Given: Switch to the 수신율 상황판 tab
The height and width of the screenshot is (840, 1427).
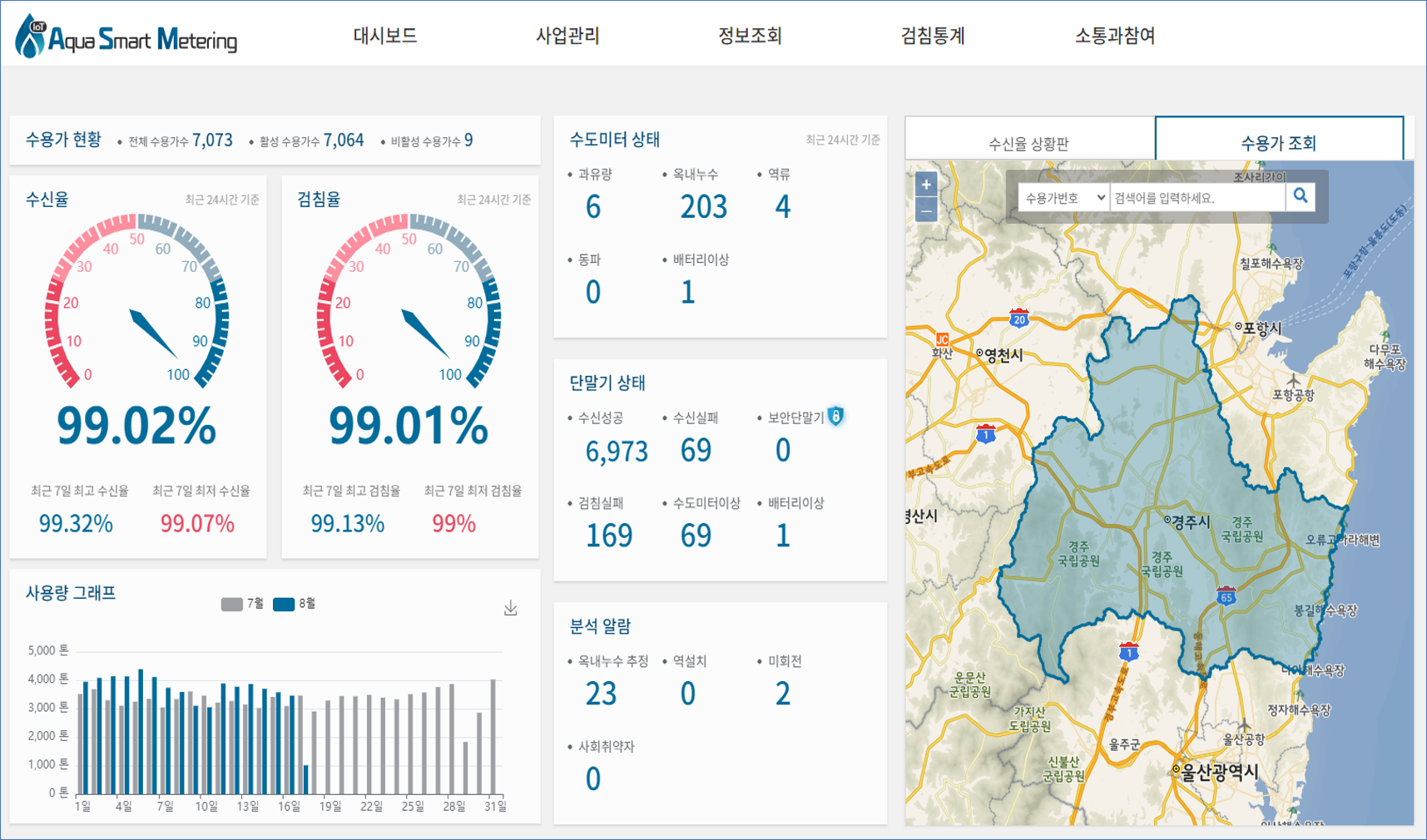Looking at the screenshot, I should click(x=1028, y=143).
